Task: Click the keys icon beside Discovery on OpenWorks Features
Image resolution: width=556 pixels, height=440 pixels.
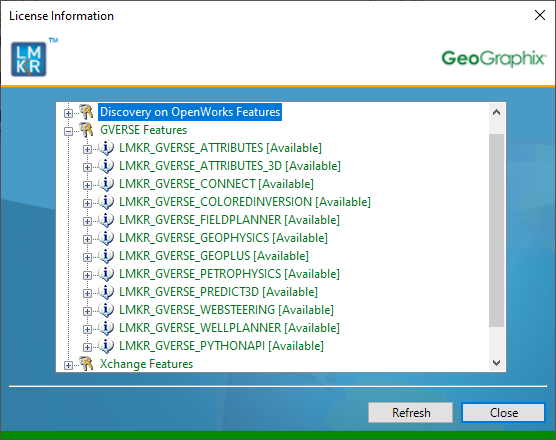Action: [x=86, y=112]
